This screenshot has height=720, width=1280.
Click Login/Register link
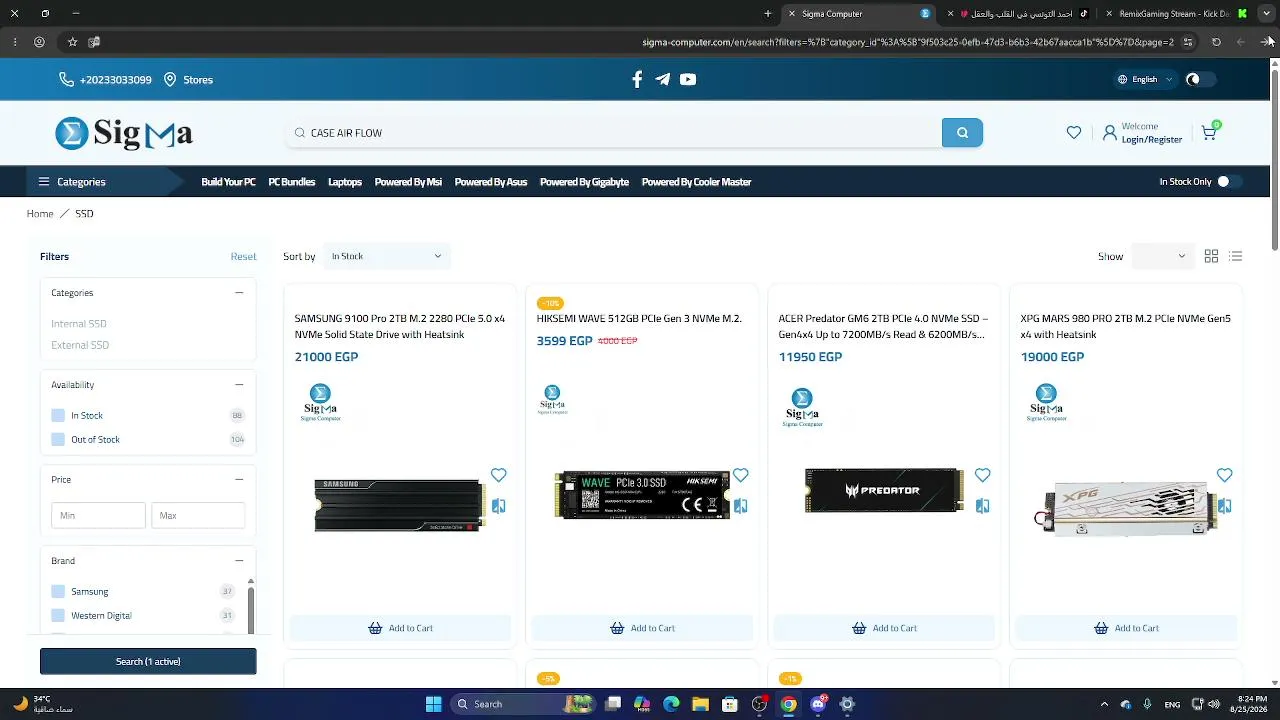tap(1152, 140)
